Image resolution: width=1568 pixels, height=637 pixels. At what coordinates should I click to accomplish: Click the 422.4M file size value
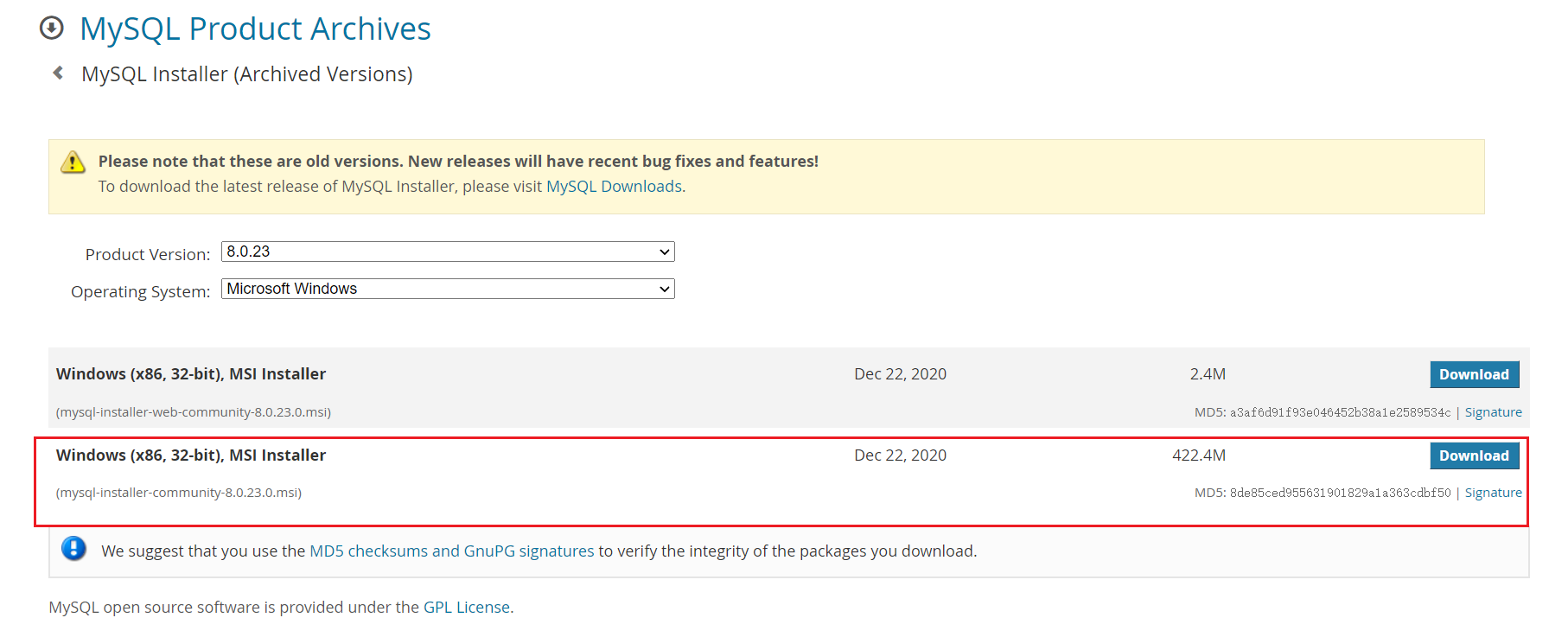(x=1199, y=455)
